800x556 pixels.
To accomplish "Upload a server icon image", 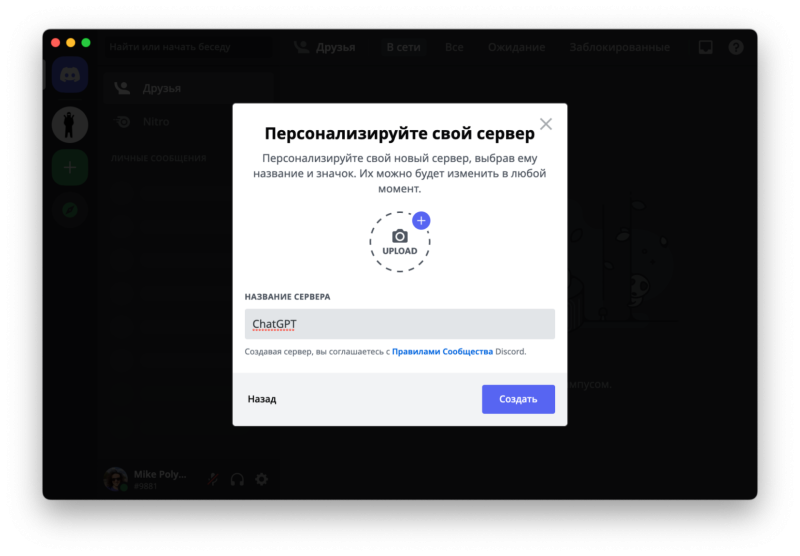I will 399,242.
